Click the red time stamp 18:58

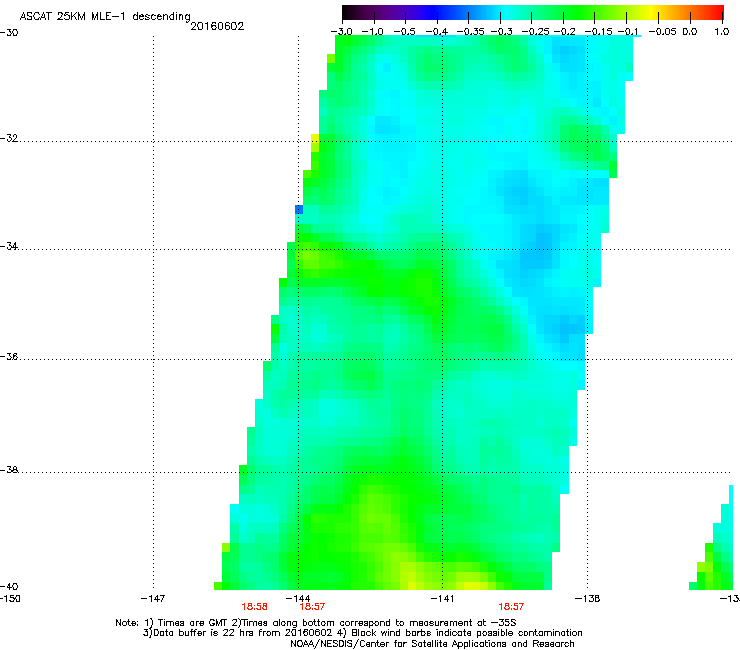(254, 607)
